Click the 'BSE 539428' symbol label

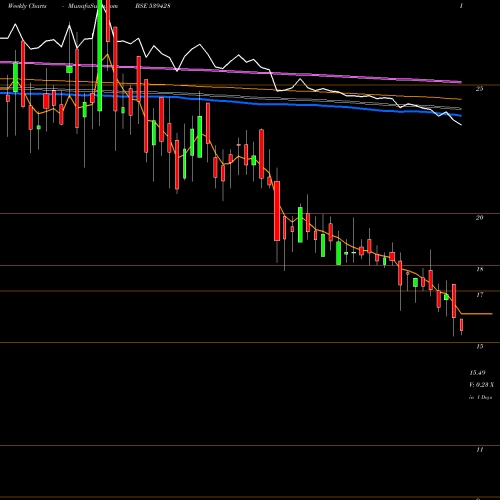pos(153,6)
